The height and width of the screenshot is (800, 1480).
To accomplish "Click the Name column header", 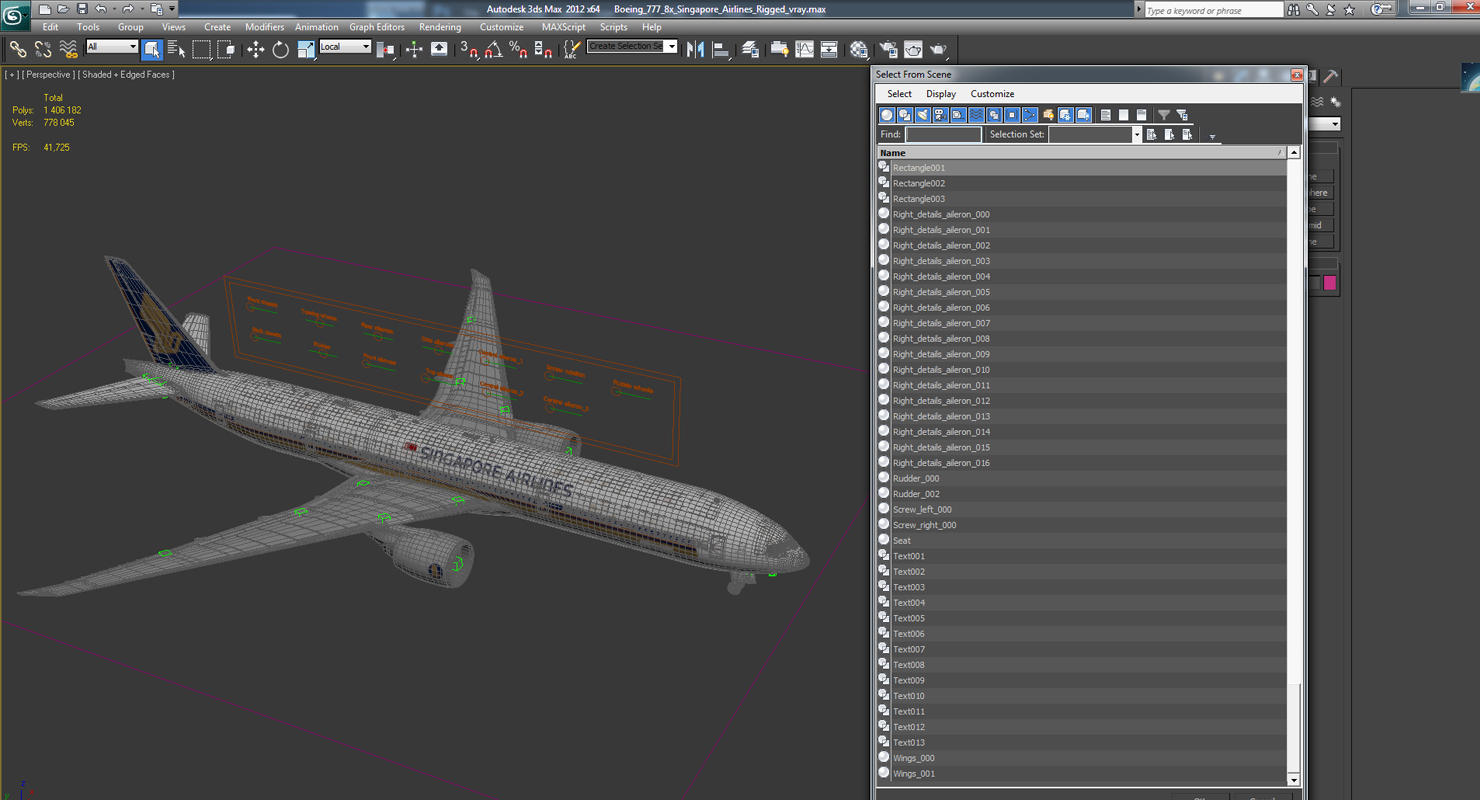I will pyautogui.click(x=1081, y=153).
